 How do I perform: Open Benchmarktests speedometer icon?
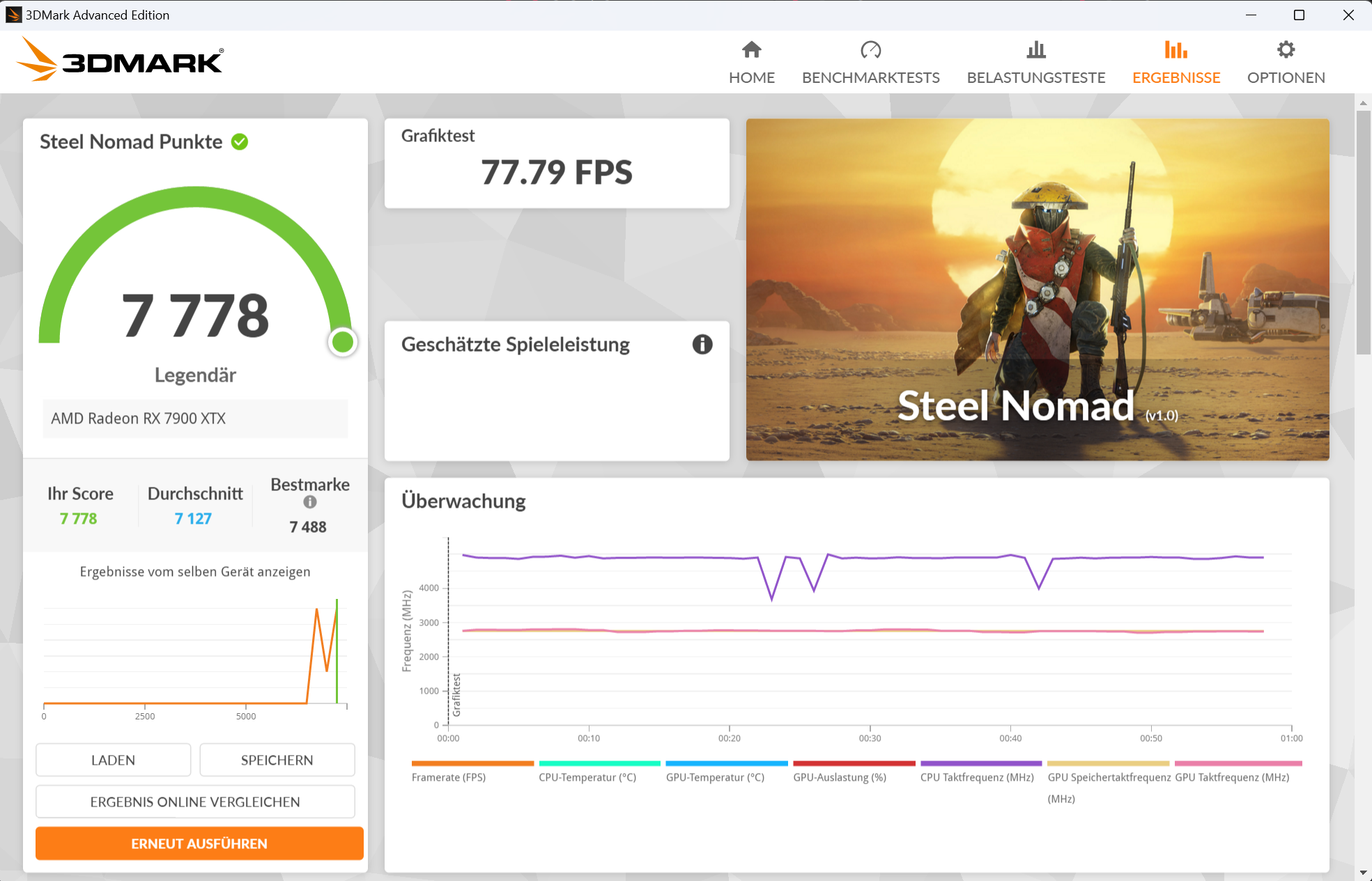pyautogui.click(x=870, y=50)
